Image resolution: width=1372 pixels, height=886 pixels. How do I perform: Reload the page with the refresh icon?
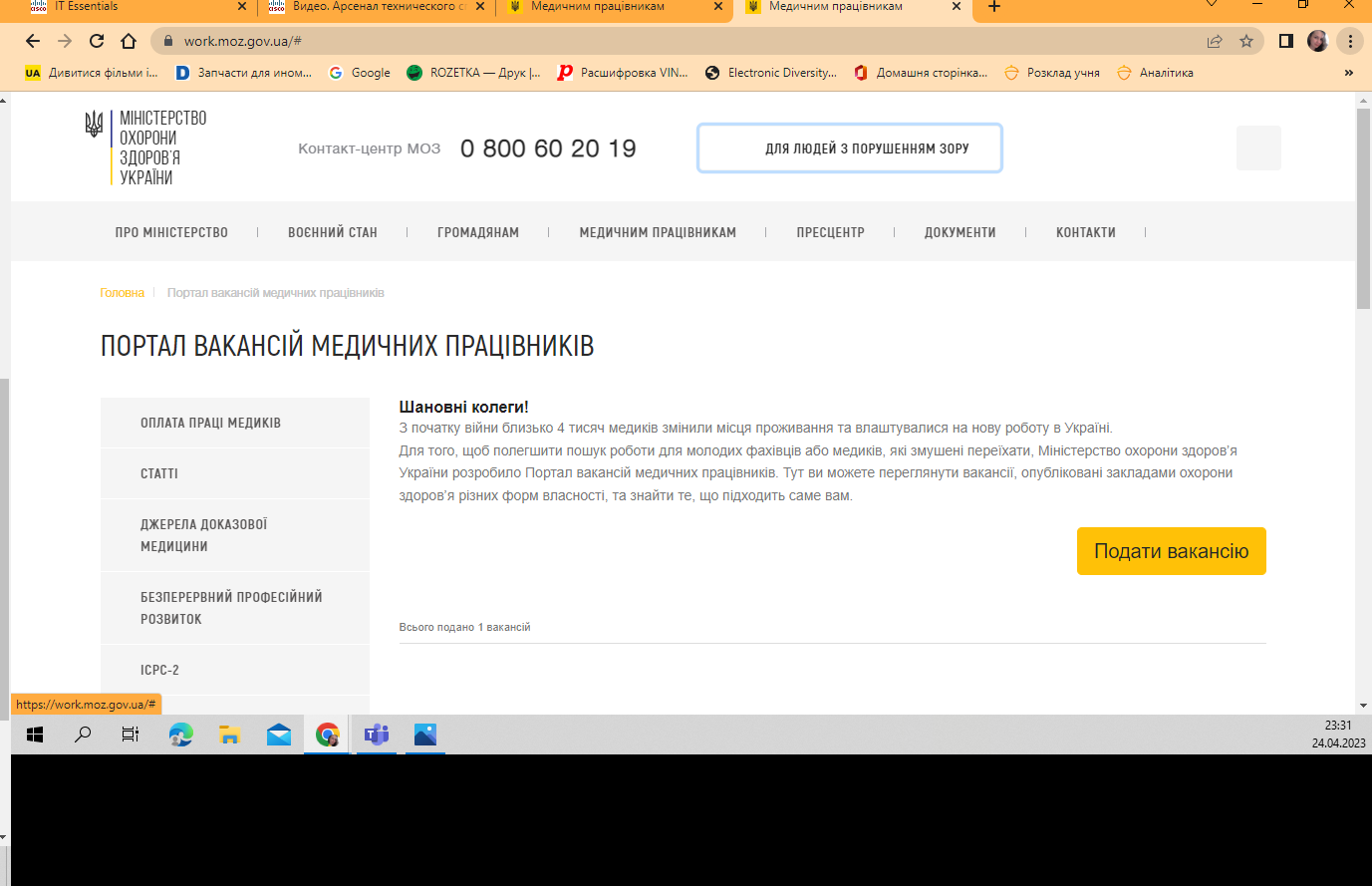(97, 41)
